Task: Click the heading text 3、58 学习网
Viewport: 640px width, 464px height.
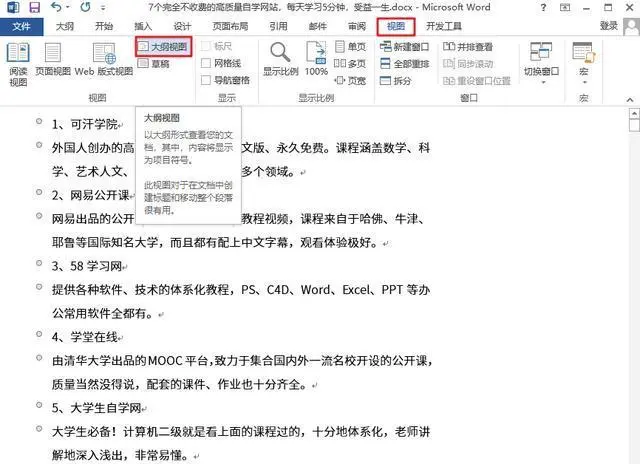Action: point(87,266)
